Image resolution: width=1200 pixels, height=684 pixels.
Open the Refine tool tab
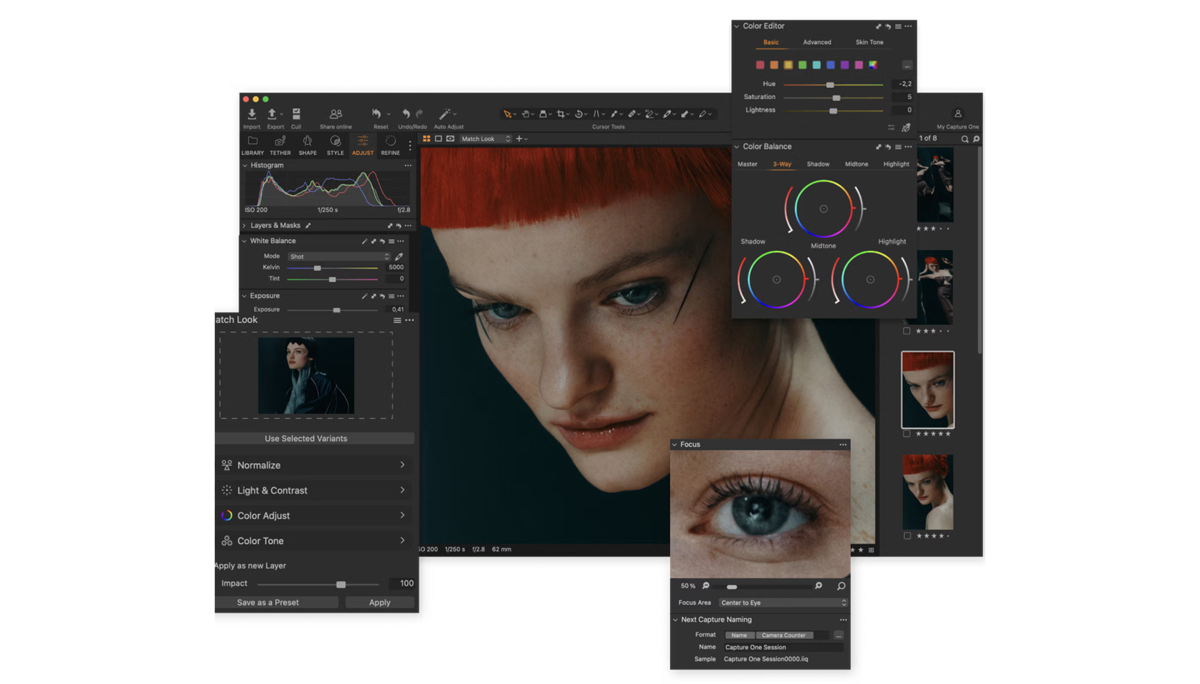pyautogui.click(x=390, y=145)
